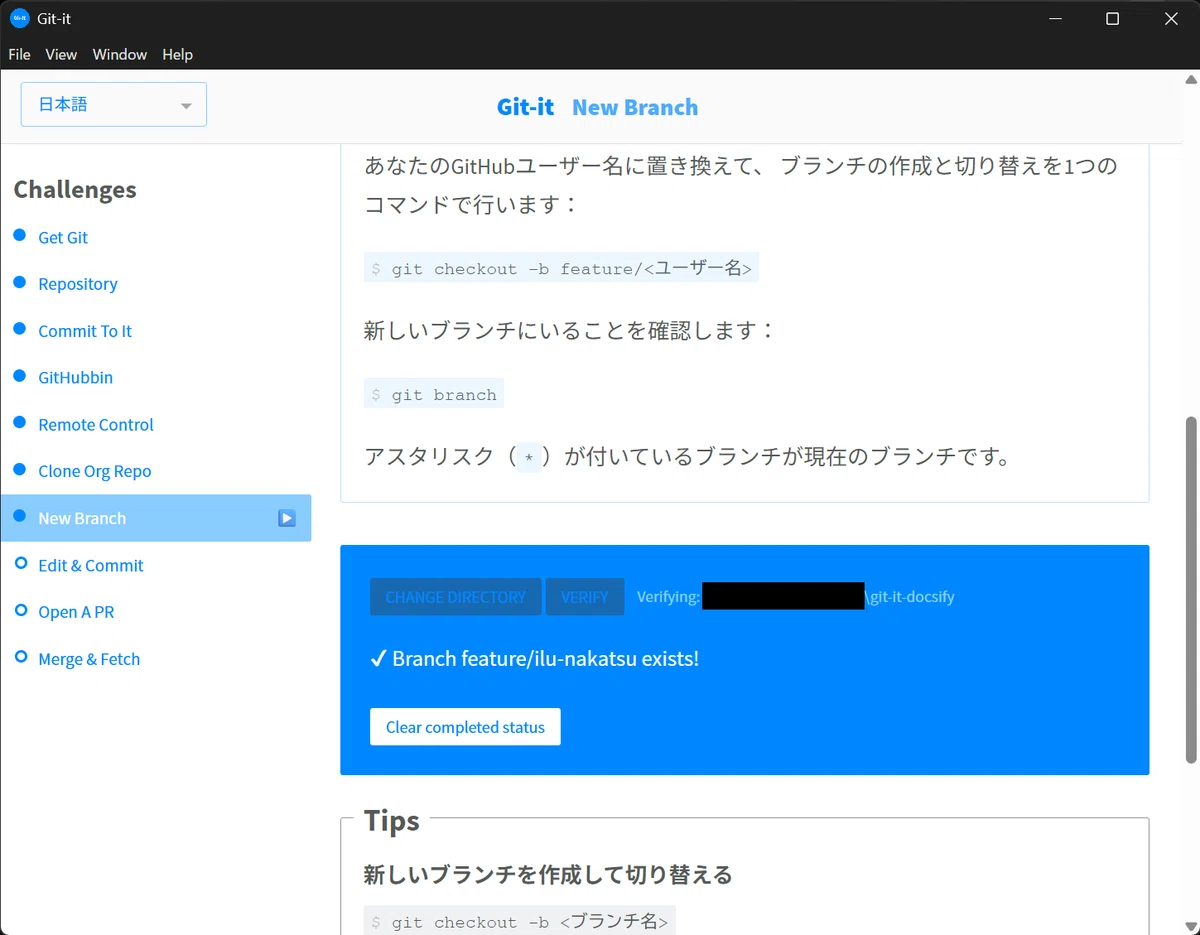This screenshot has height=935, width=1200.
Task: Click the scrollbar down arrow
Action: pyautogui.click(x=1191, y=926)
